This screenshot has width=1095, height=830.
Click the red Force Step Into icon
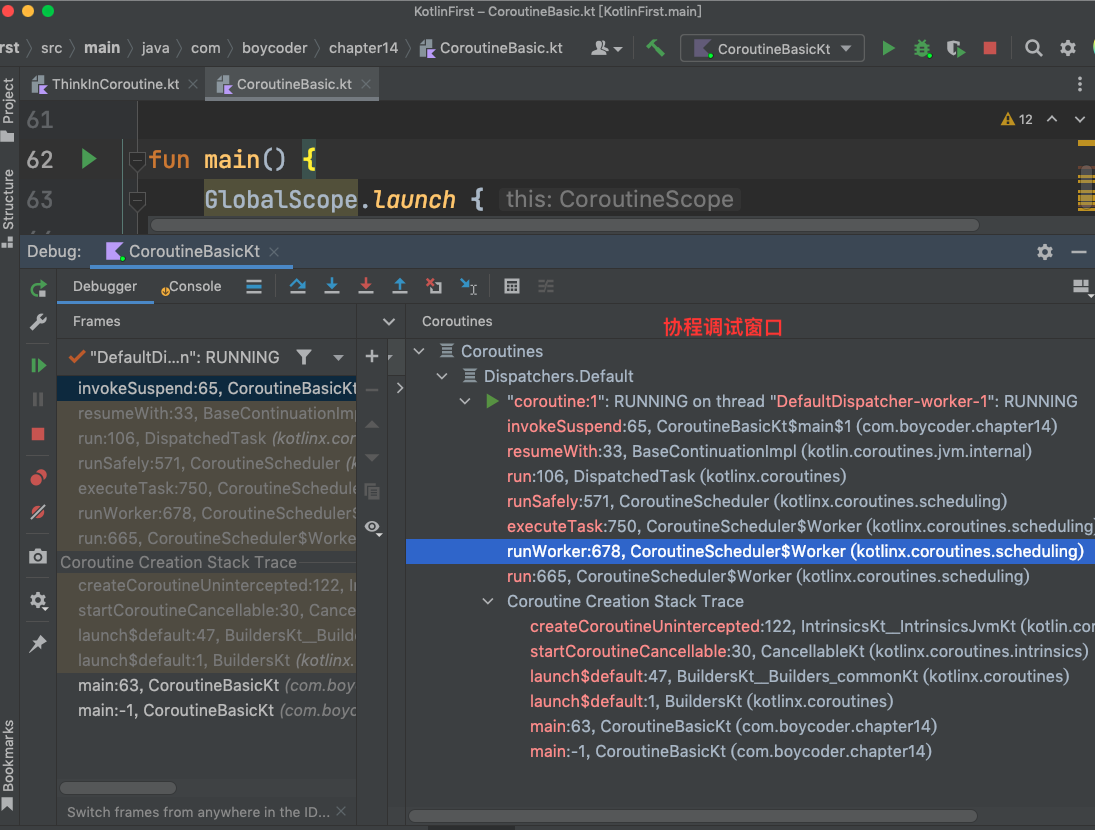pyautogui.click(x=366, y=286)
